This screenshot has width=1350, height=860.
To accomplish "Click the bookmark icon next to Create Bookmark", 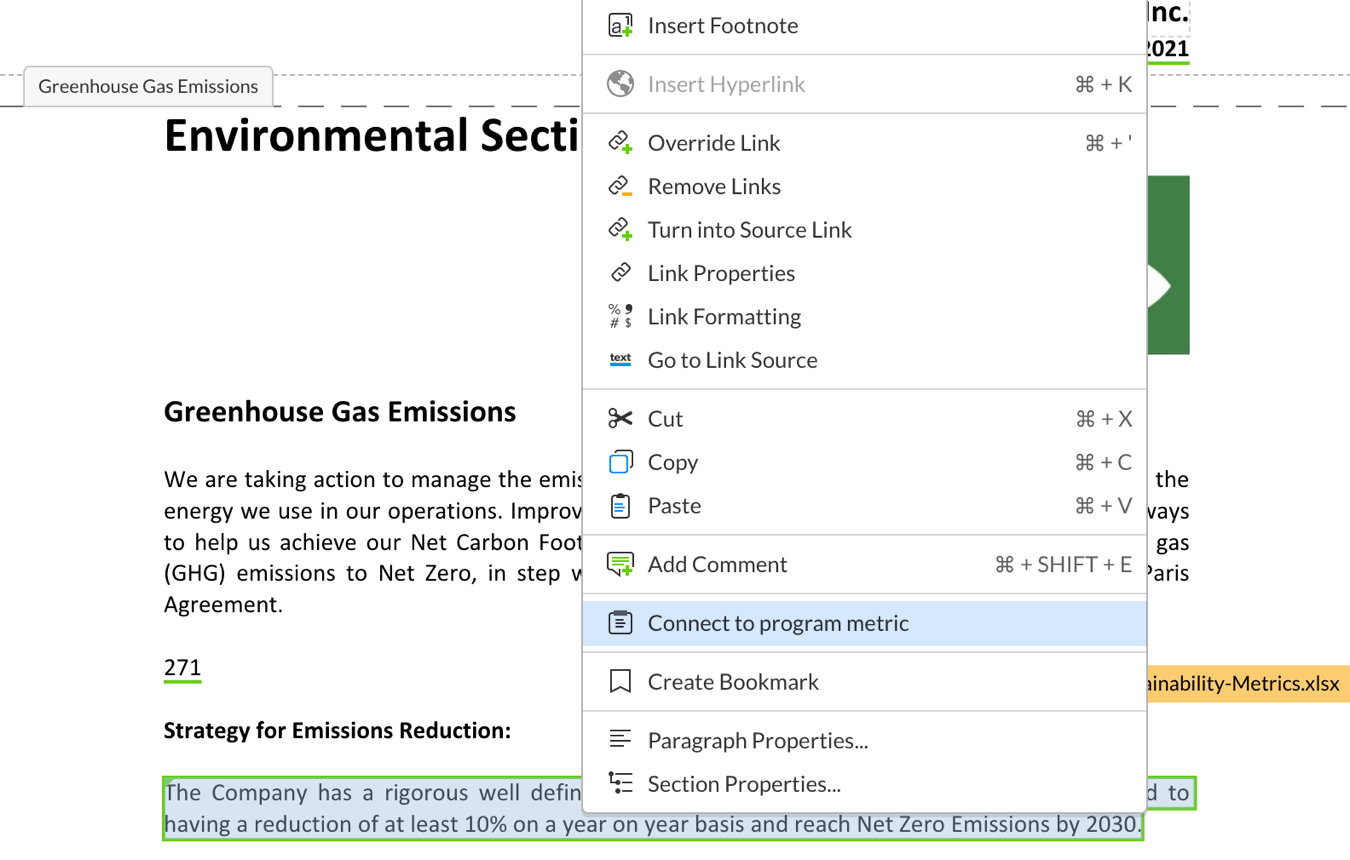I will point(620,681).
